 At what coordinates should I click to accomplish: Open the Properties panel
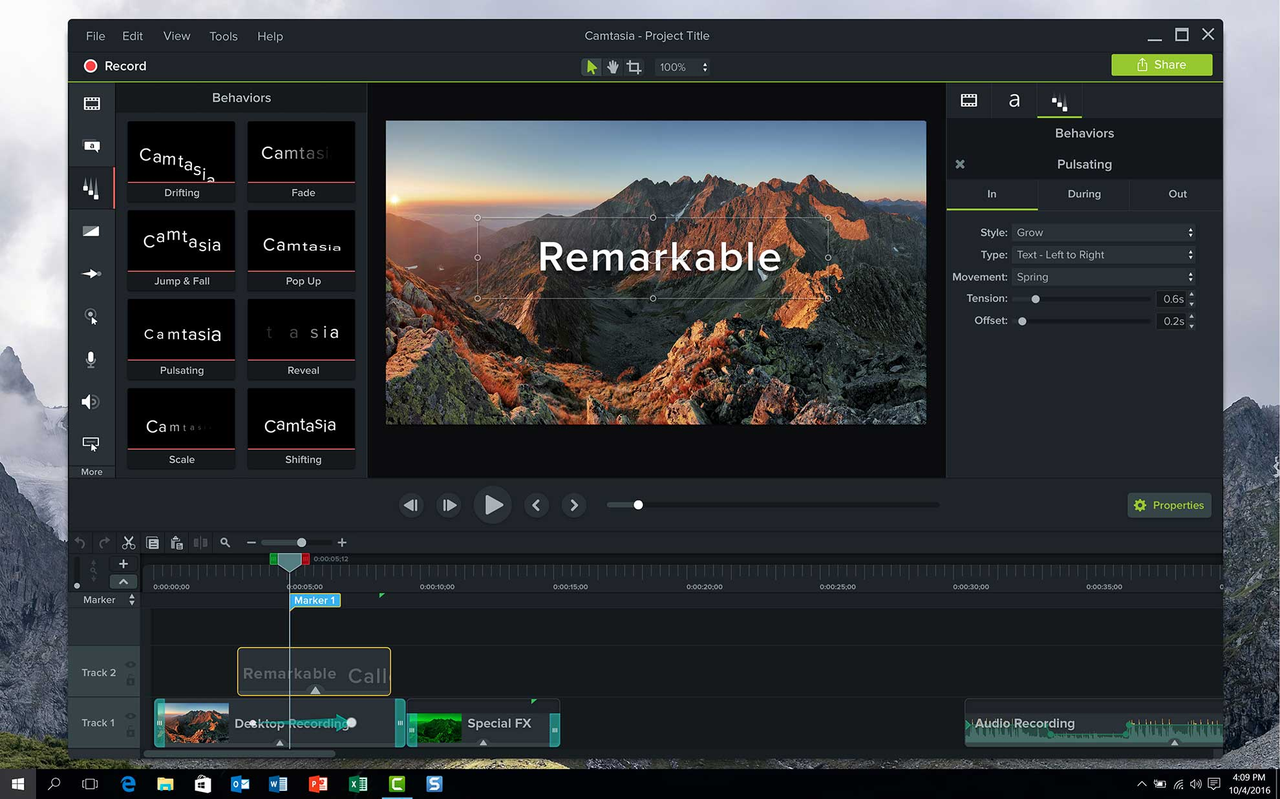click(1168, 505)
